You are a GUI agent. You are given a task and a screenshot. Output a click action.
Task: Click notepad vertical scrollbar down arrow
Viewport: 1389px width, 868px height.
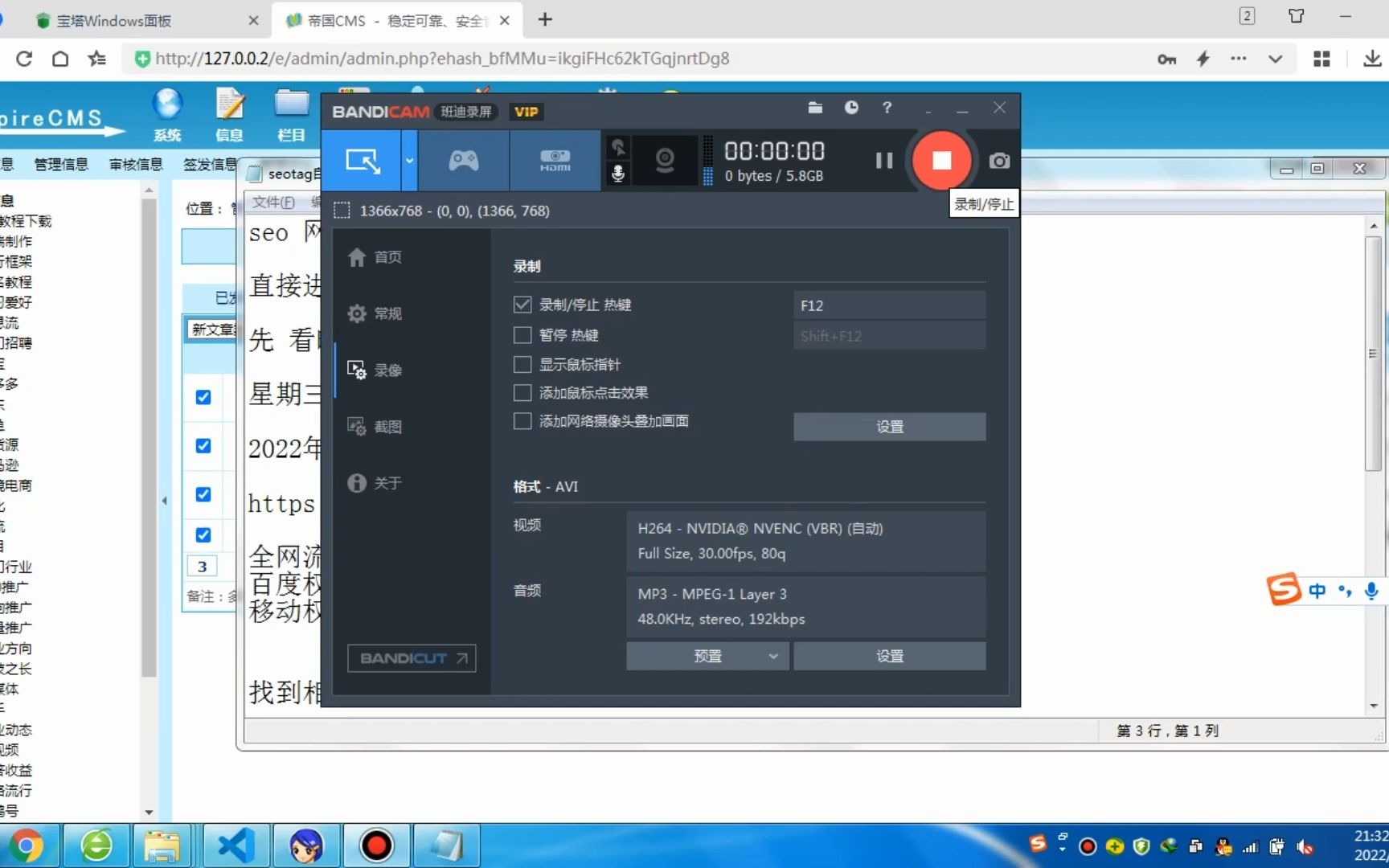1374,706
